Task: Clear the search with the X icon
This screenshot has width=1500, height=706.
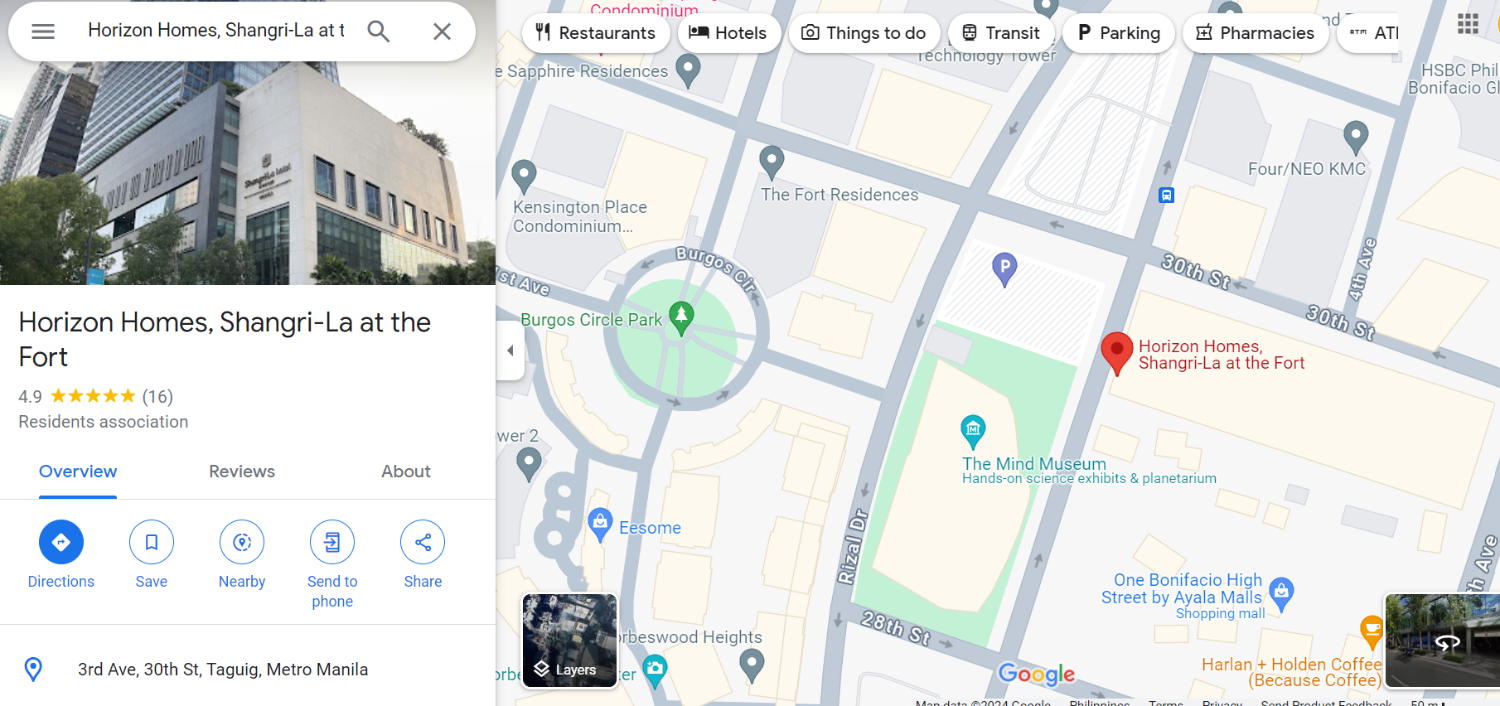Action: click(x=442, y=31)
